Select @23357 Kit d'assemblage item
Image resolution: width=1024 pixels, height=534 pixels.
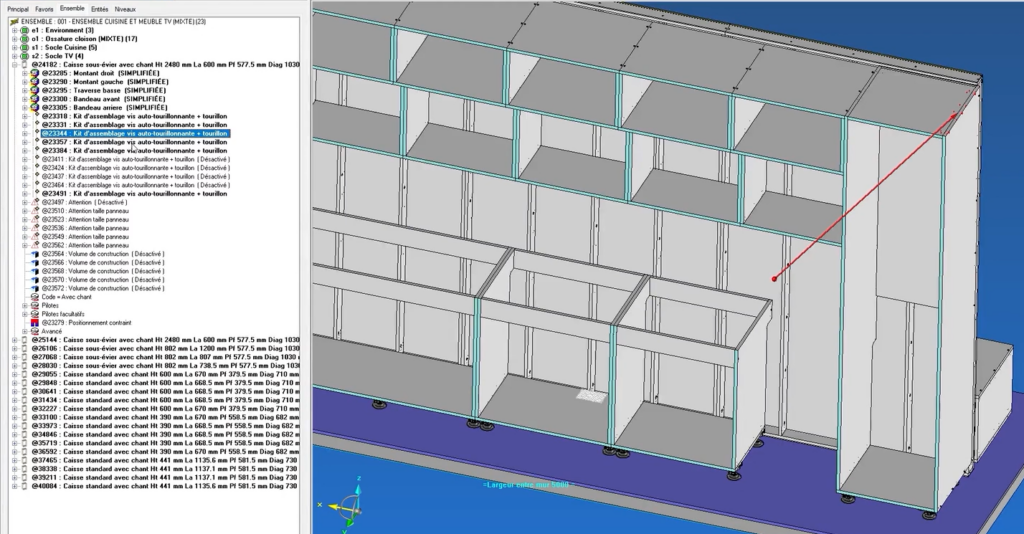click(x=135, y=142)
